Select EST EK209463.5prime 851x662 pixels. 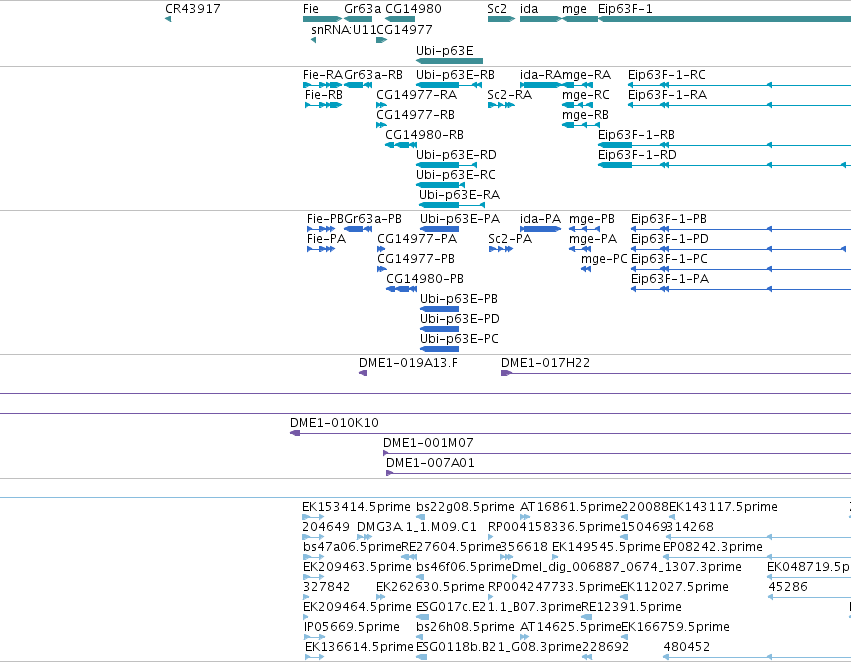(x=357, y=567)
